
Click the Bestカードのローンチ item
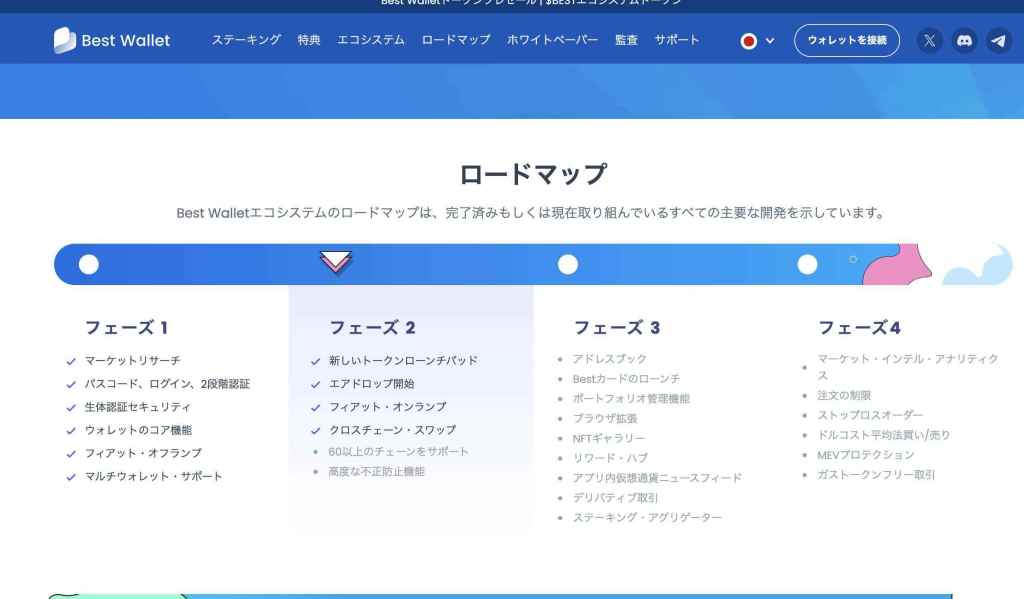click(626, 379)
